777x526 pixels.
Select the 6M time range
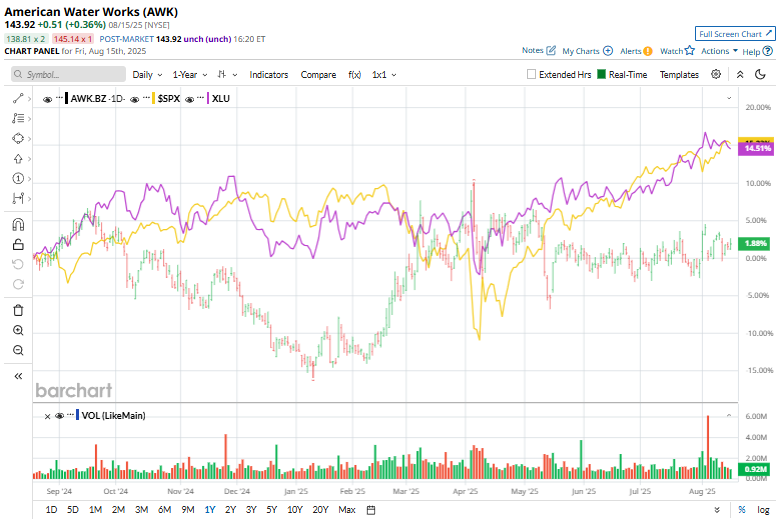pyautogui.click(x=165, y=510)
